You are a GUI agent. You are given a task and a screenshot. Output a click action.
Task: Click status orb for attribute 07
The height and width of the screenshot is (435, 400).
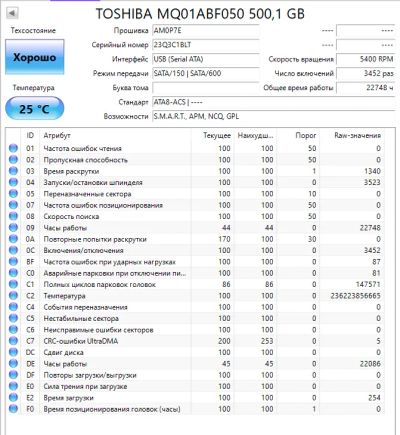tap(13, 205)
